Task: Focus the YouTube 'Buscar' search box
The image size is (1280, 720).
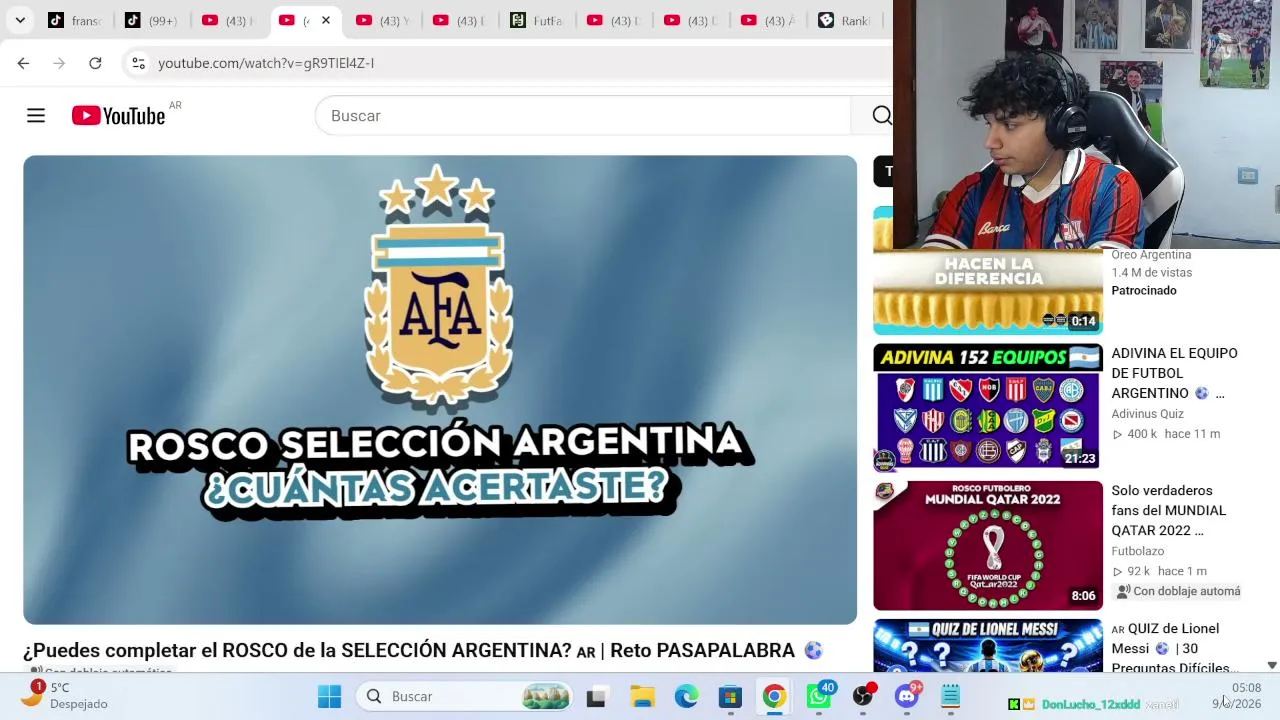Action: pos(583,116)
